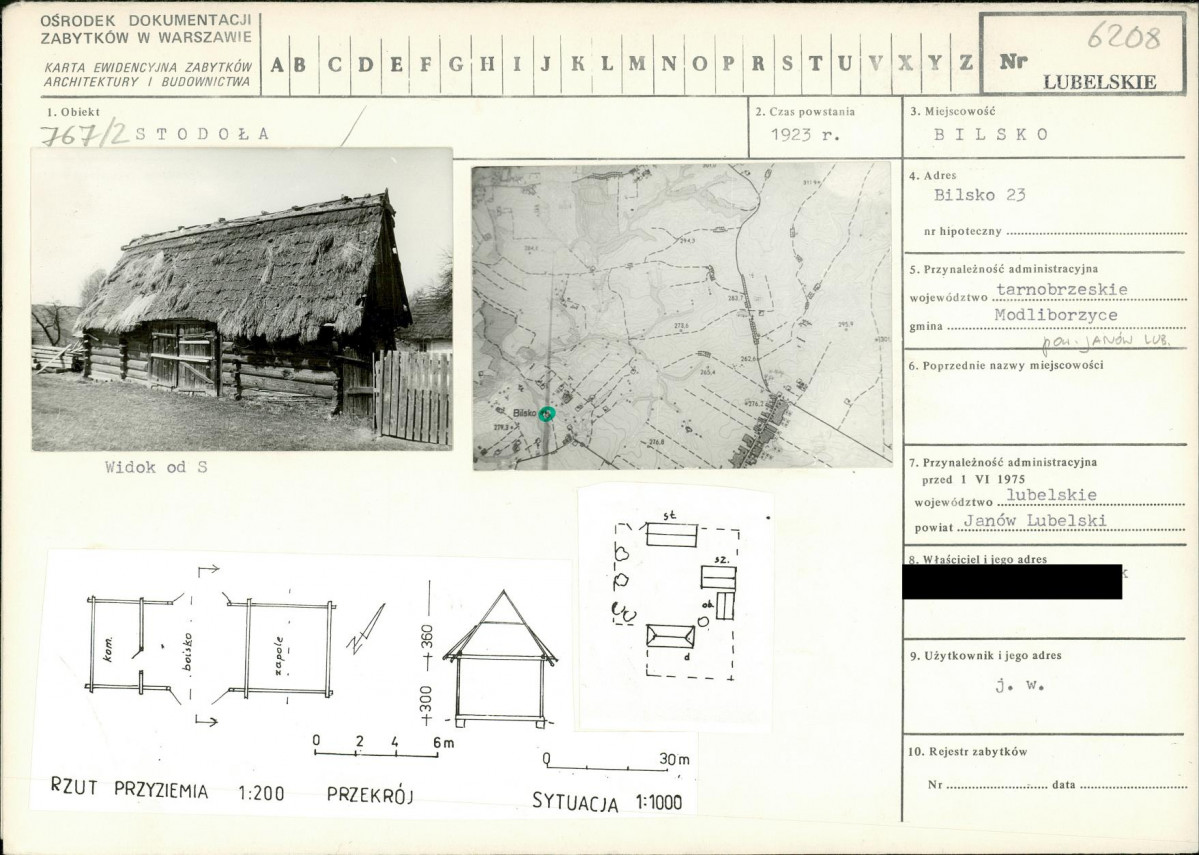Click the 'nr hipoteczny' dotted field
Viewport: 1199px width, 855px height.
[1097, 232]
